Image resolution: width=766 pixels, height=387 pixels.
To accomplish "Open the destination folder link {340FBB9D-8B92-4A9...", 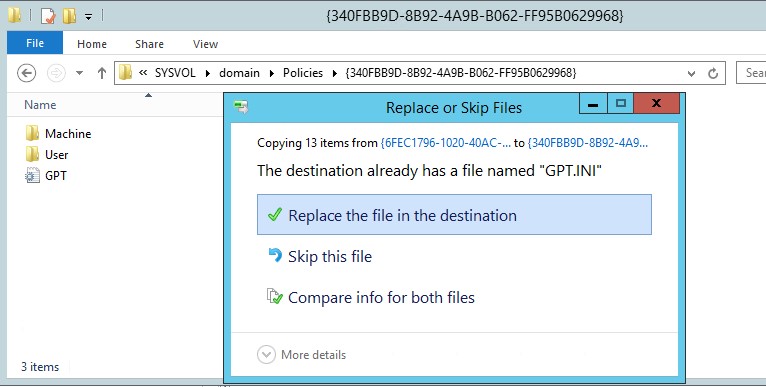I will point(588,143).
